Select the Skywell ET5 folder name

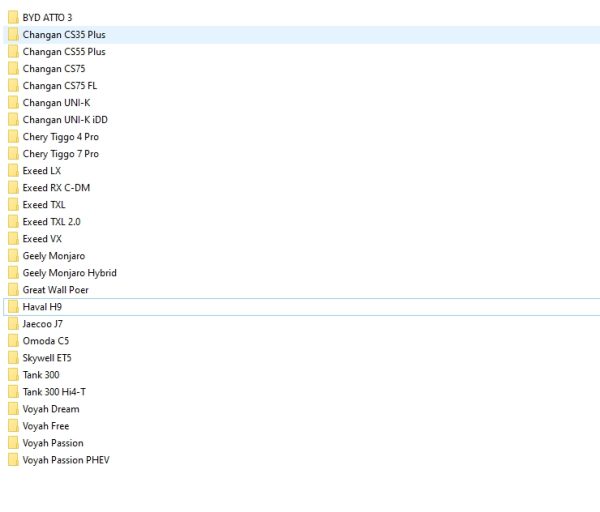[x=47, y=358]
